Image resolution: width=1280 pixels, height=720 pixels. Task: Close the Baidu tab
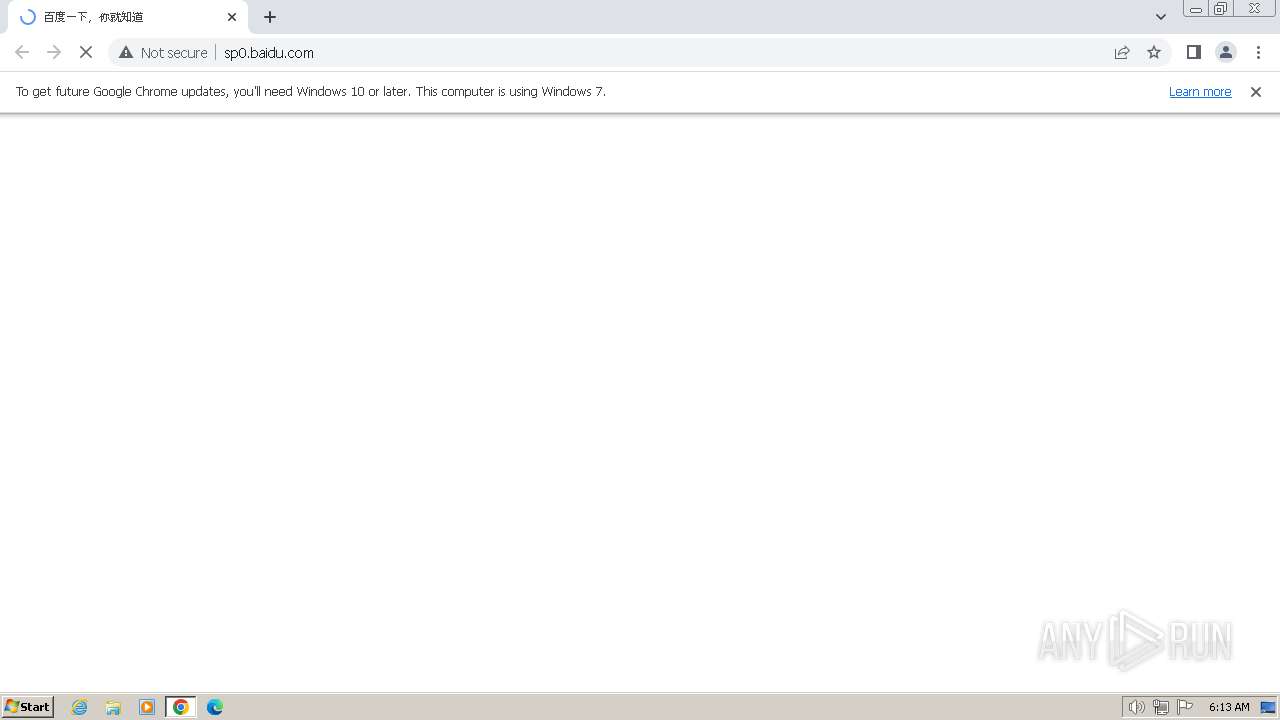232,17
